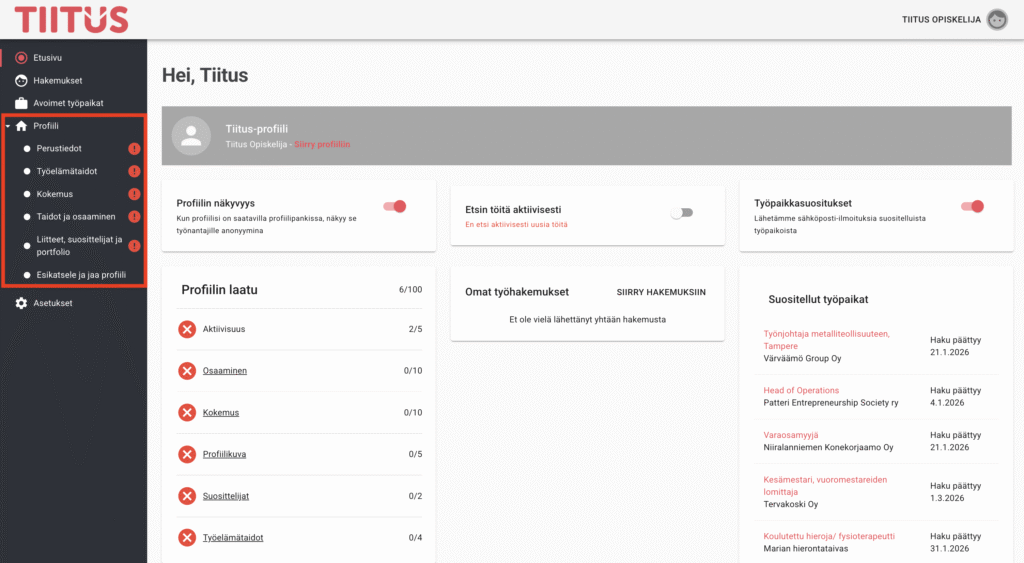
Task: Collapse the Profiili section arrow in sidebar
Action: point(8,126)
